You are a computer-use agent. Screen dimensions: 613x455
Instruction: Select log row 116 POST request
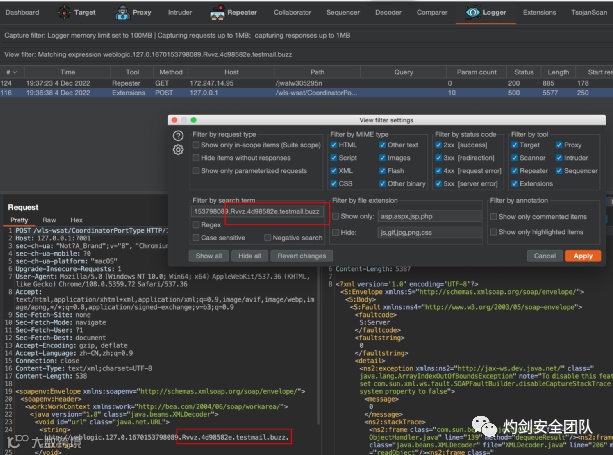306,93
